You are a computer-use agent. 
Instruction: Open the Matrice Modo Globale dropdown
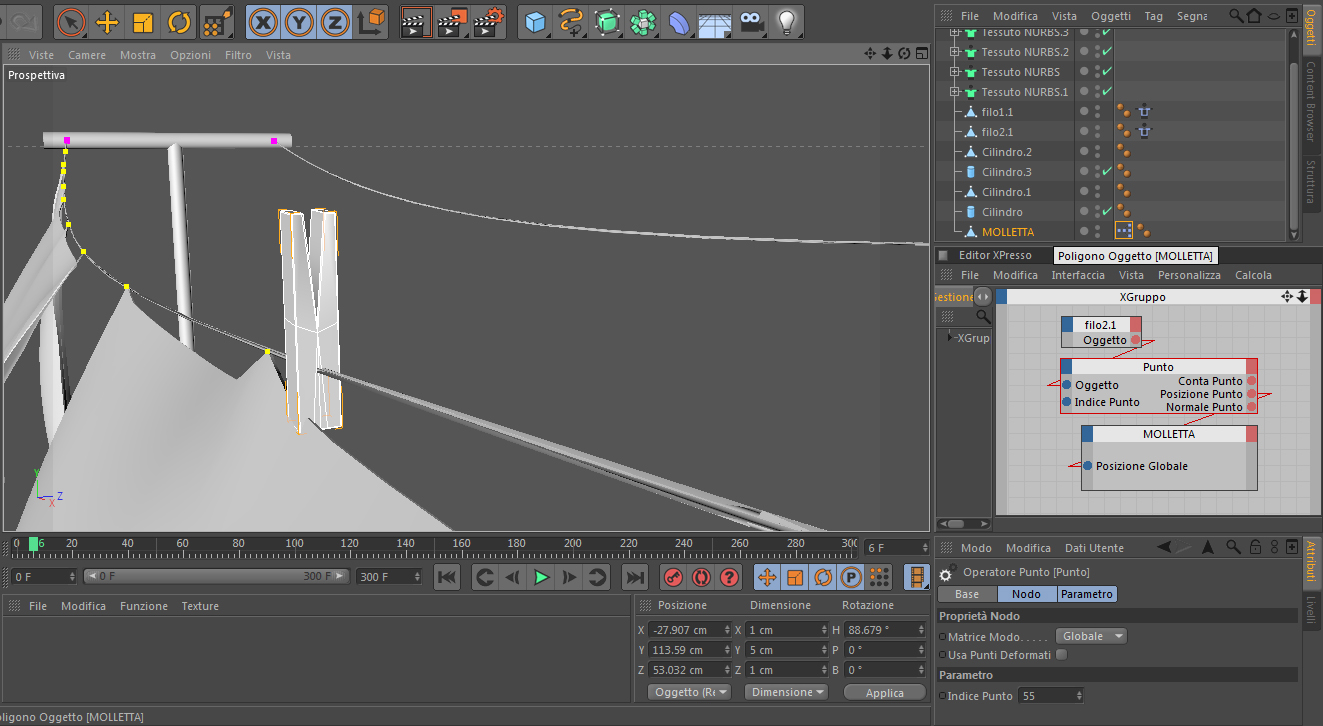1091,636
